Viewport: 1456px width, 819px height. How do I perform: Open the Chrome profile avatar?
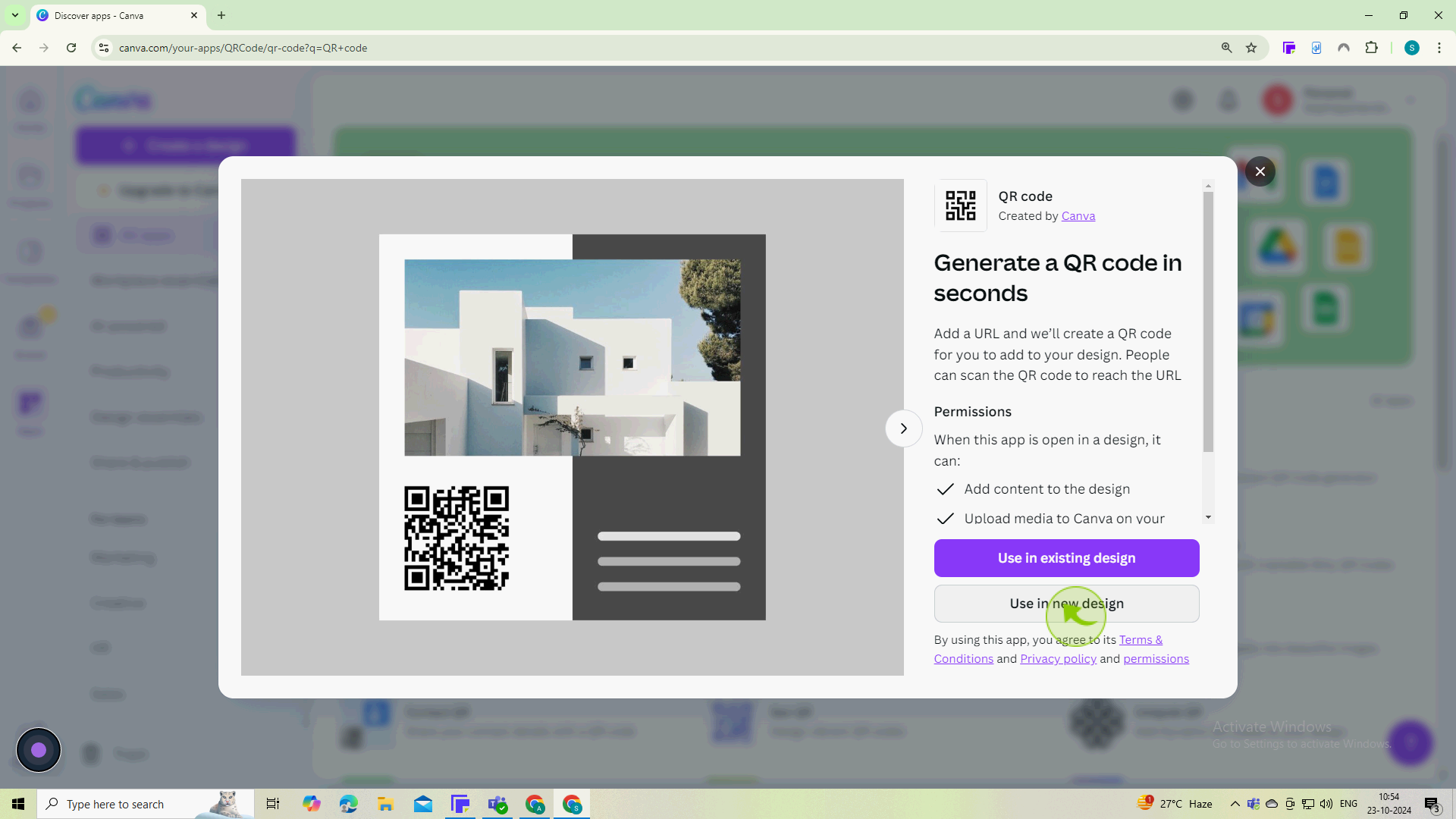tap(1411, 48)
